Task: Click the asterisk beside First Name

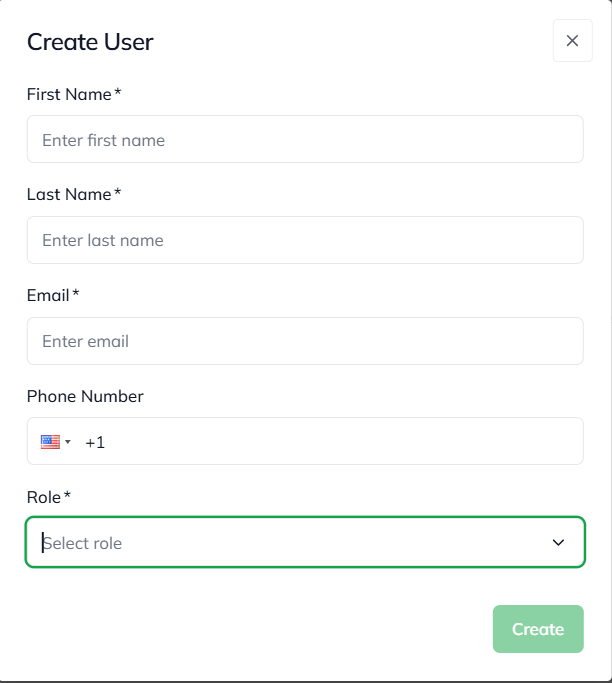Action: click(118, 93)
